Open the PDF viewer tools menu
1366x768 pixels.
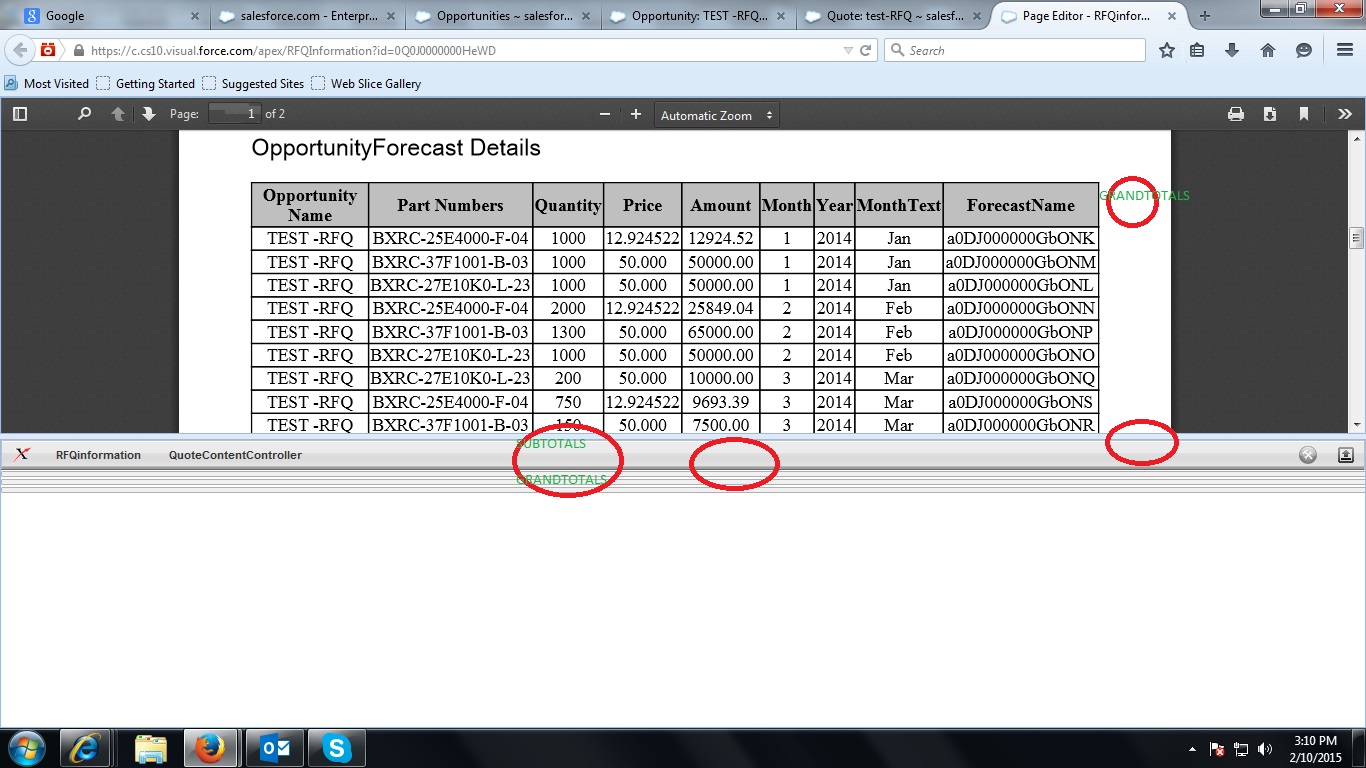tap(1345, 114)
